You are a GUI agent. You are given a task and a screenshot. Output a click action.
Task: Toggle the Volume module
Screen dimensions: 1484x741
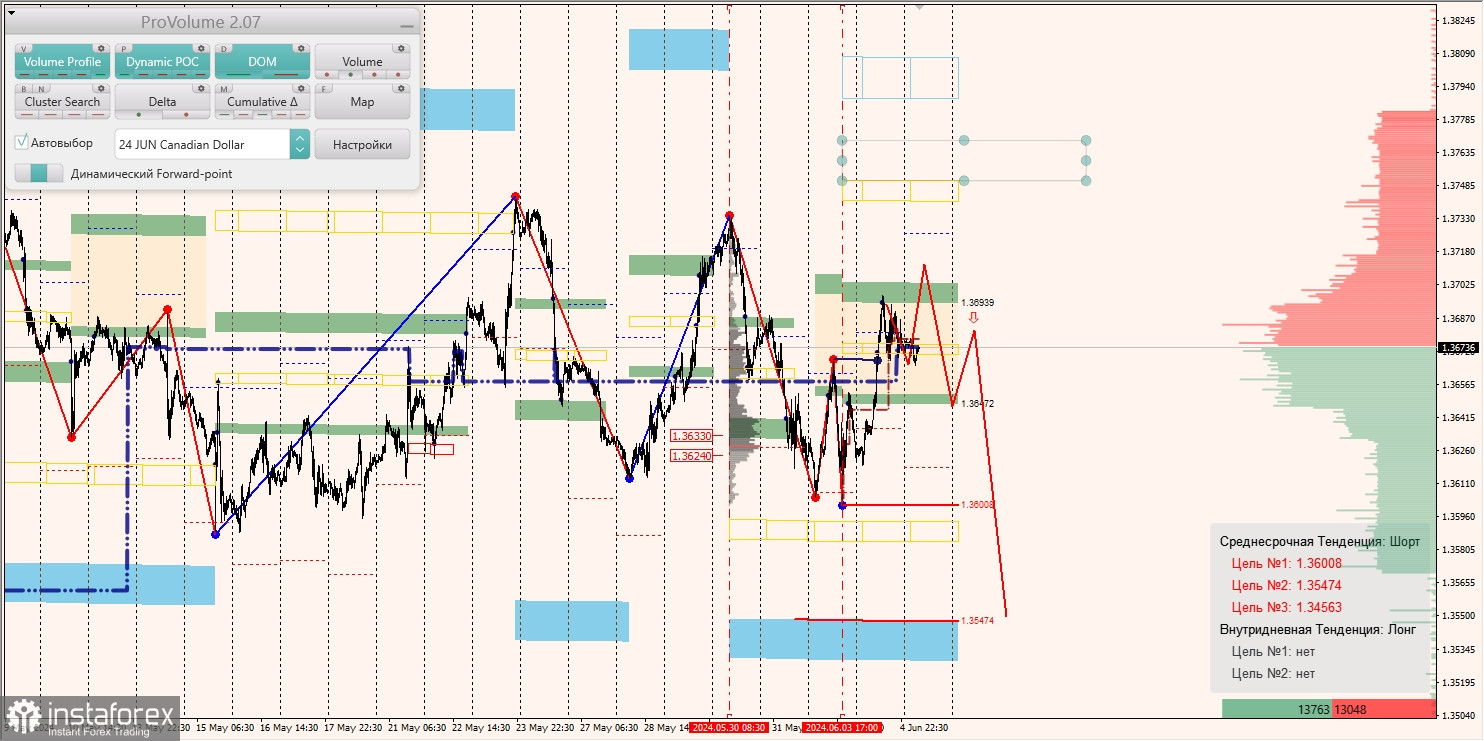[x=362, y=62]
